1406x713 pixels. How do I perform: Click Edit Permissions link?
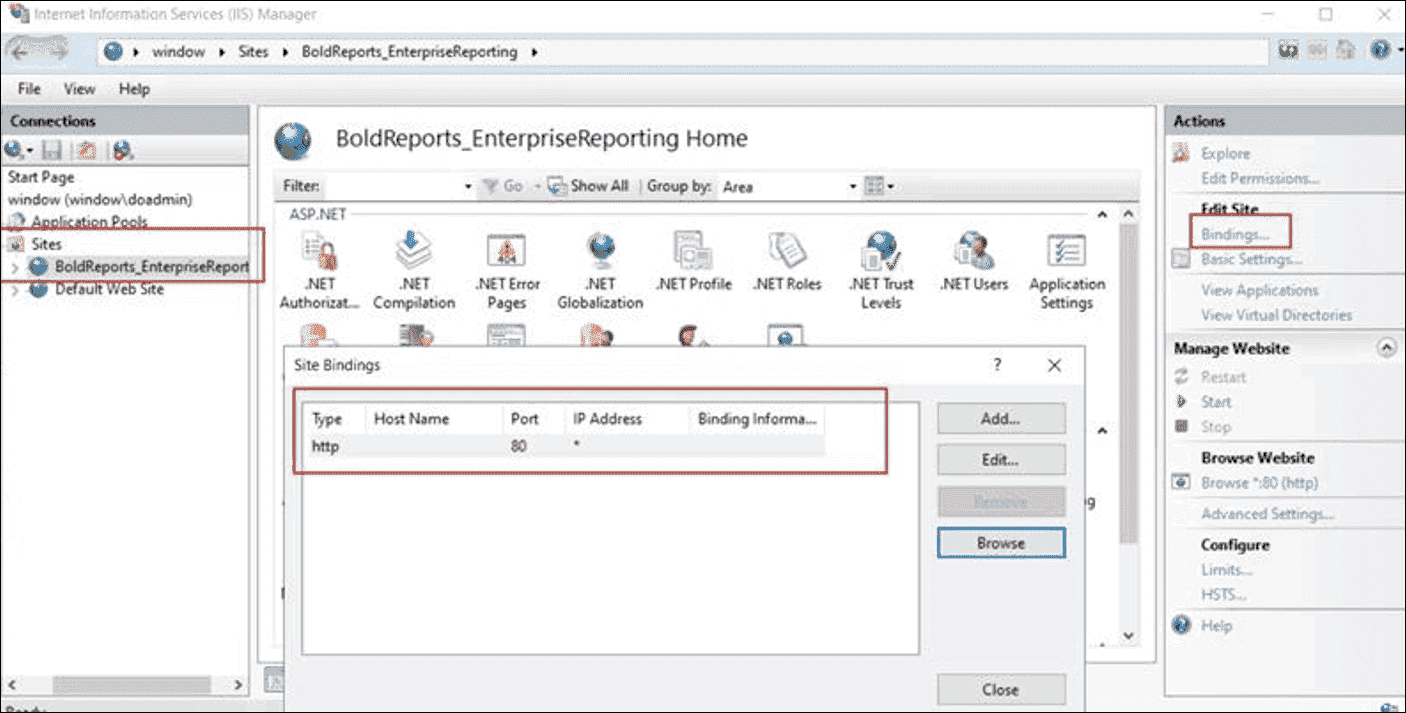[1260, 178]
